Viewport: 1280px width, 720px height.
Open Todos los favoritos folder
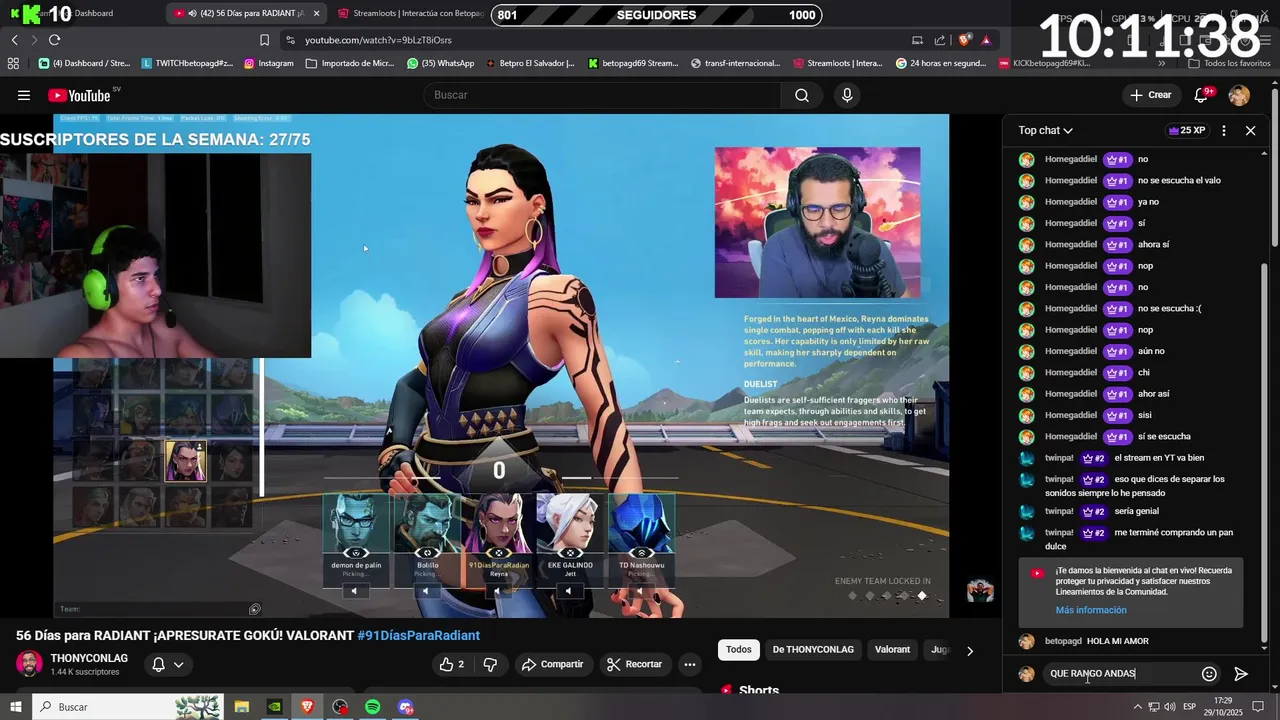[x=1229, y=63]
